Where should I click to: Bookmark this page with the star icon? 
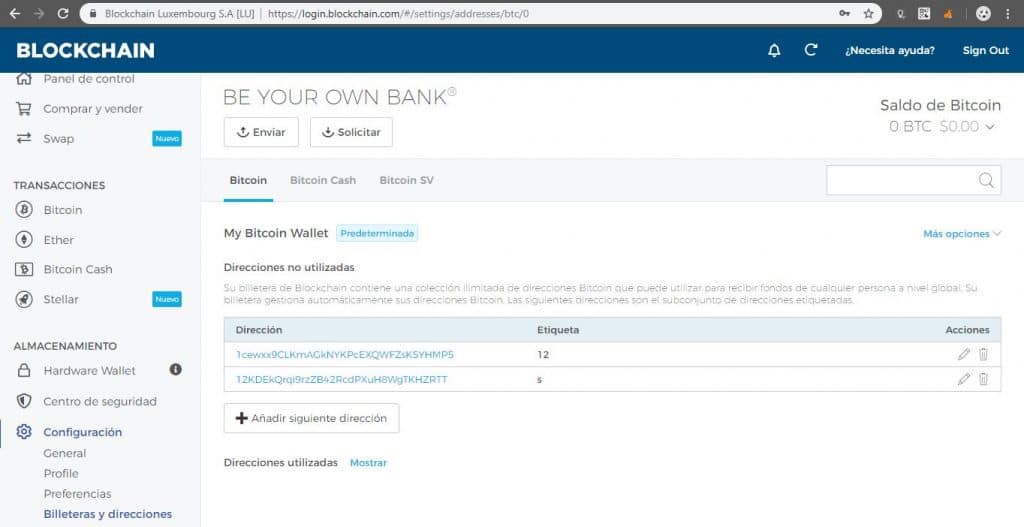(x=868, y=13)
